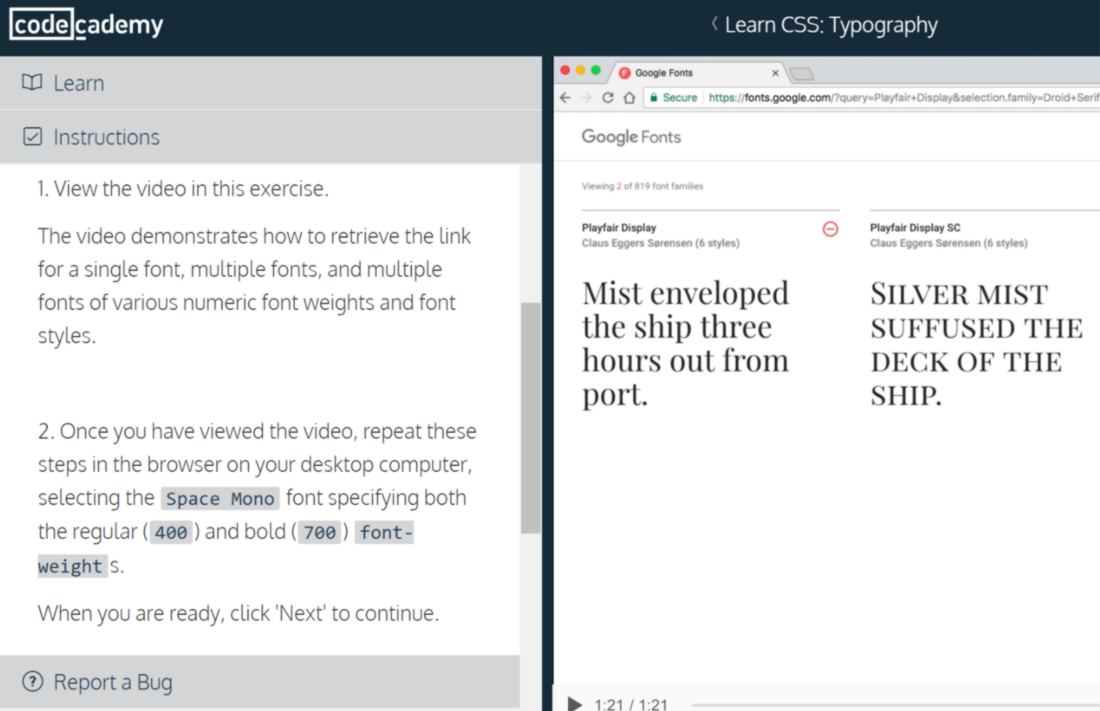This screenshot has height=711, width=1100.
Task: Close the Google Fonts browser tab
Action: pyautogui.click(x=775, y=73)
